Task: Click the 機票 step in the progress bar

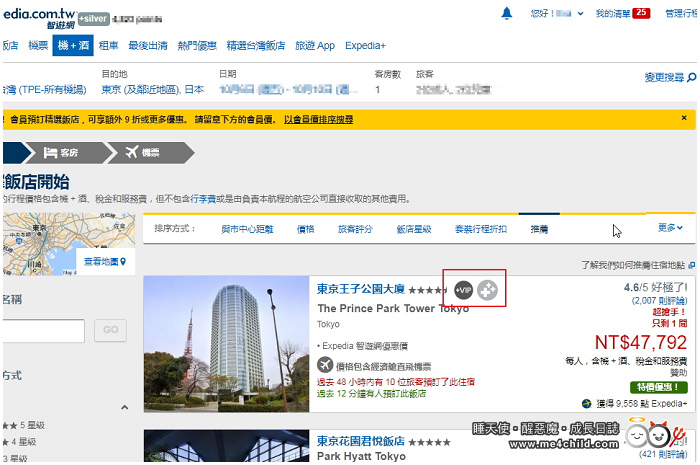Action: point(150,153)
